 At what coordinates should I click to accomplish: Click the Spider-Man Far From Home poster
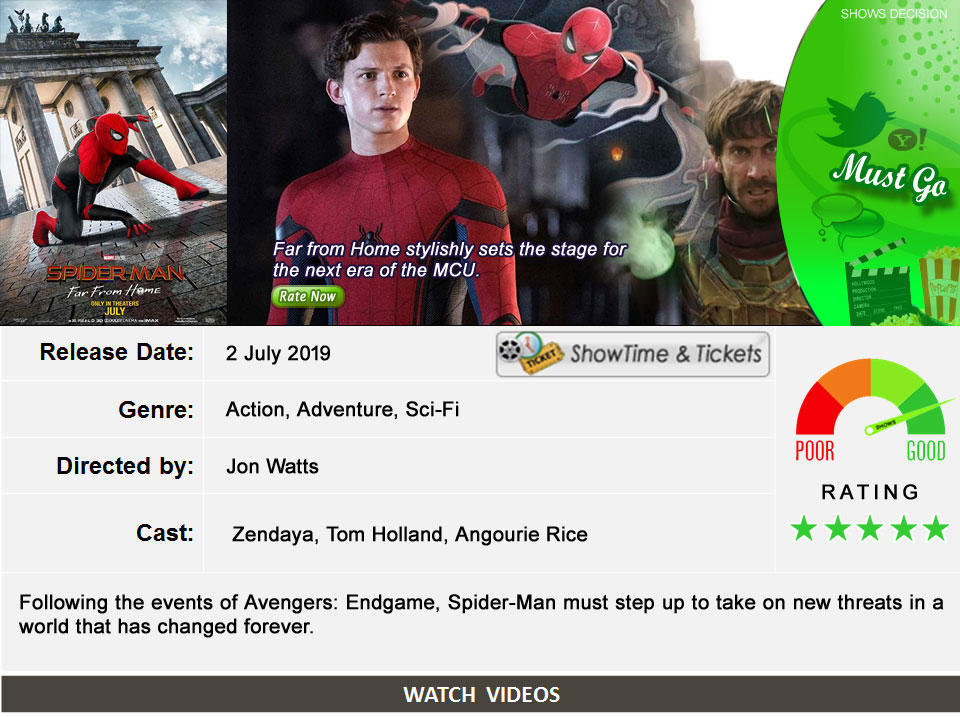[x=113, y=162]
